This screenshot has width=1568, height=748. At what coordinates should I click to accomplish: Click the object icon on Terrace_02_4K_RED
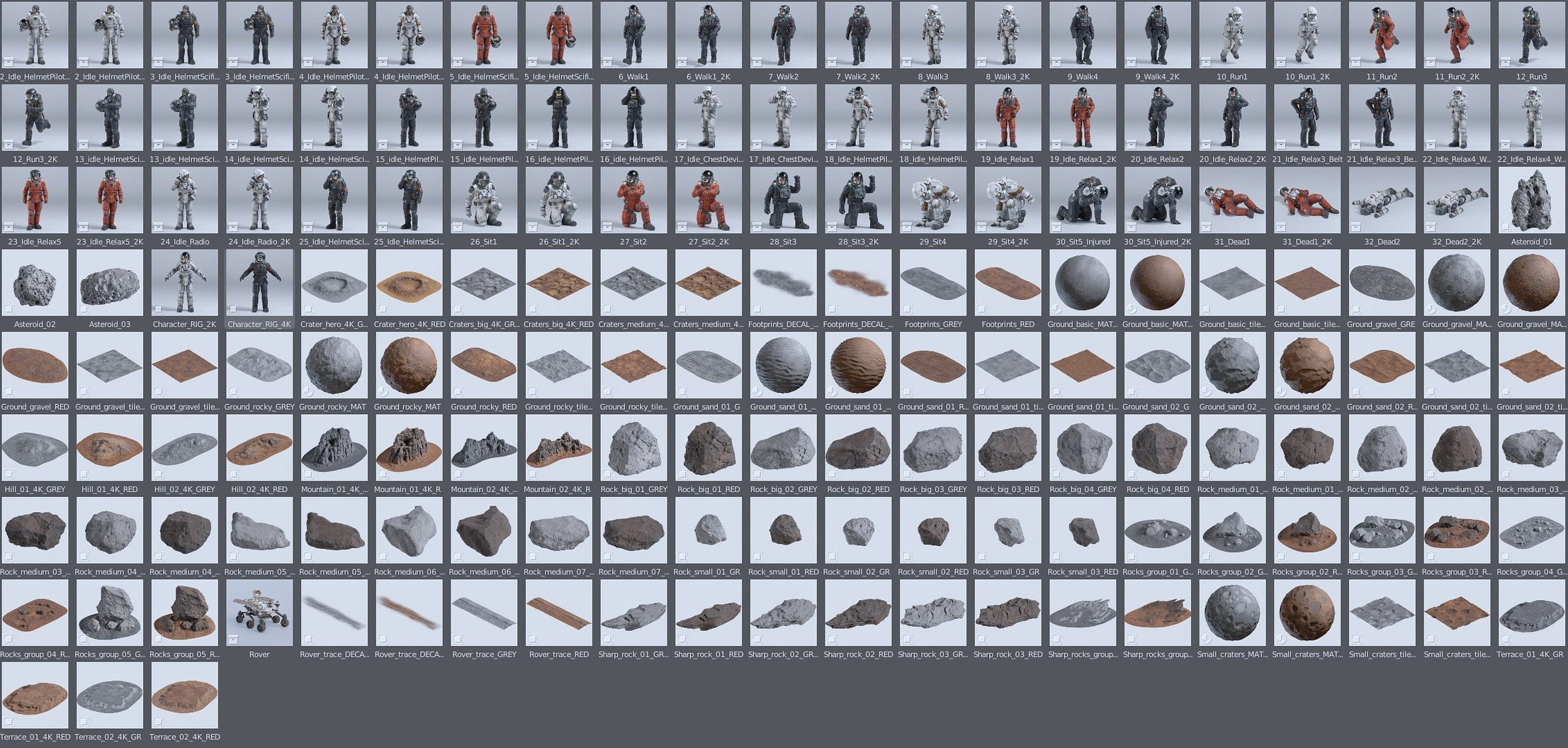[157, 722]
